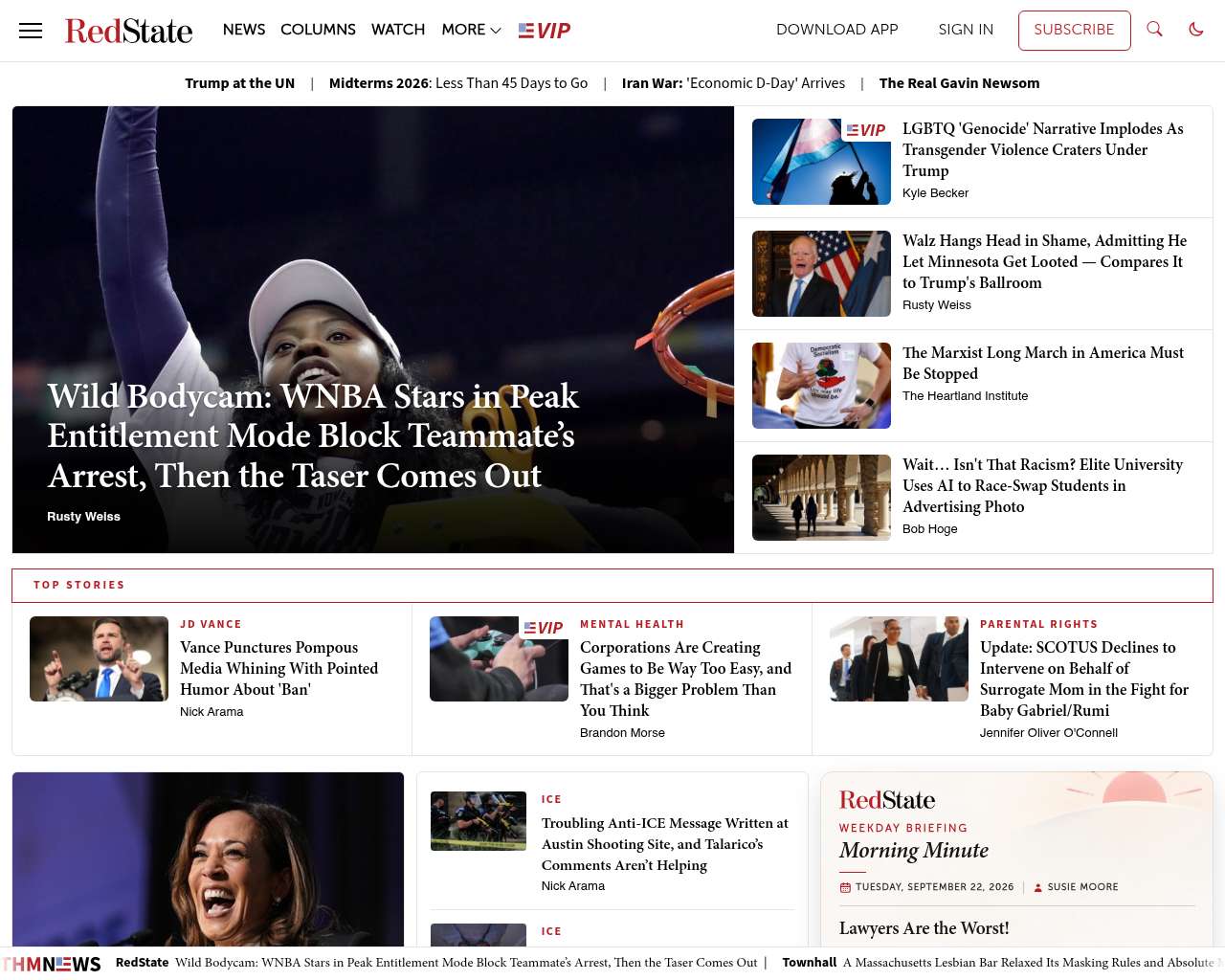The height and width of the screenshot is (980, 1225).
Task: Toggle dark mode moon icon
Action: [1196, 30]
